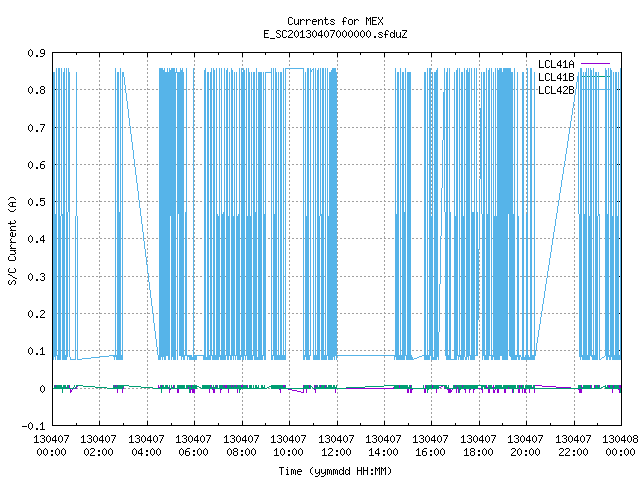Click the purple LCL41A legend line sample
640x480 pixels.
tap(596, 64)
